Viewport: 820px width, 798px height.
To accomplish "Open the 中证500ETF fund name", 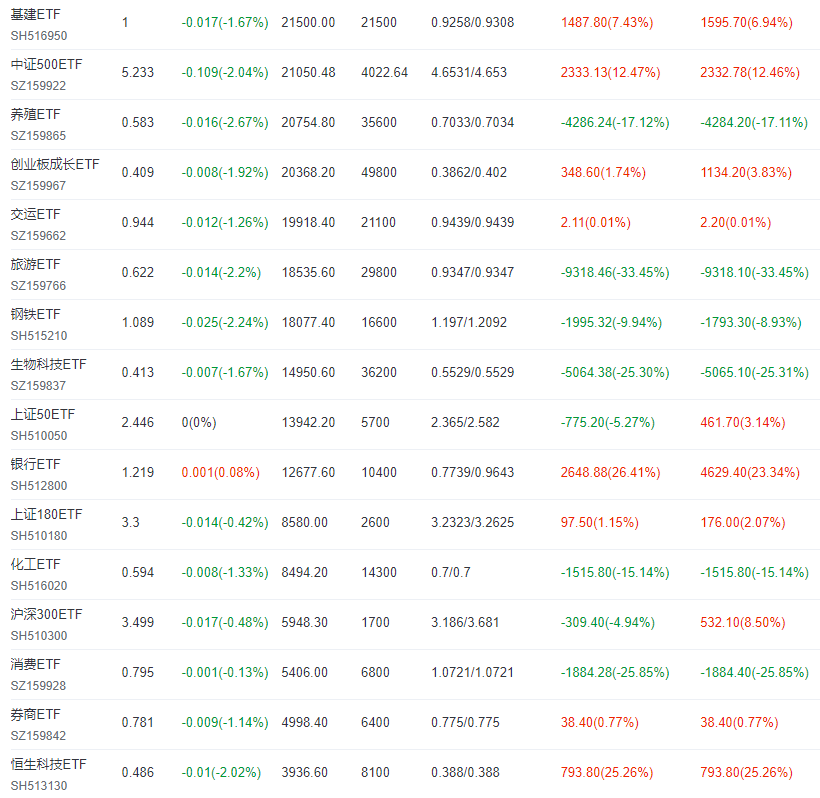I will 47,64.
